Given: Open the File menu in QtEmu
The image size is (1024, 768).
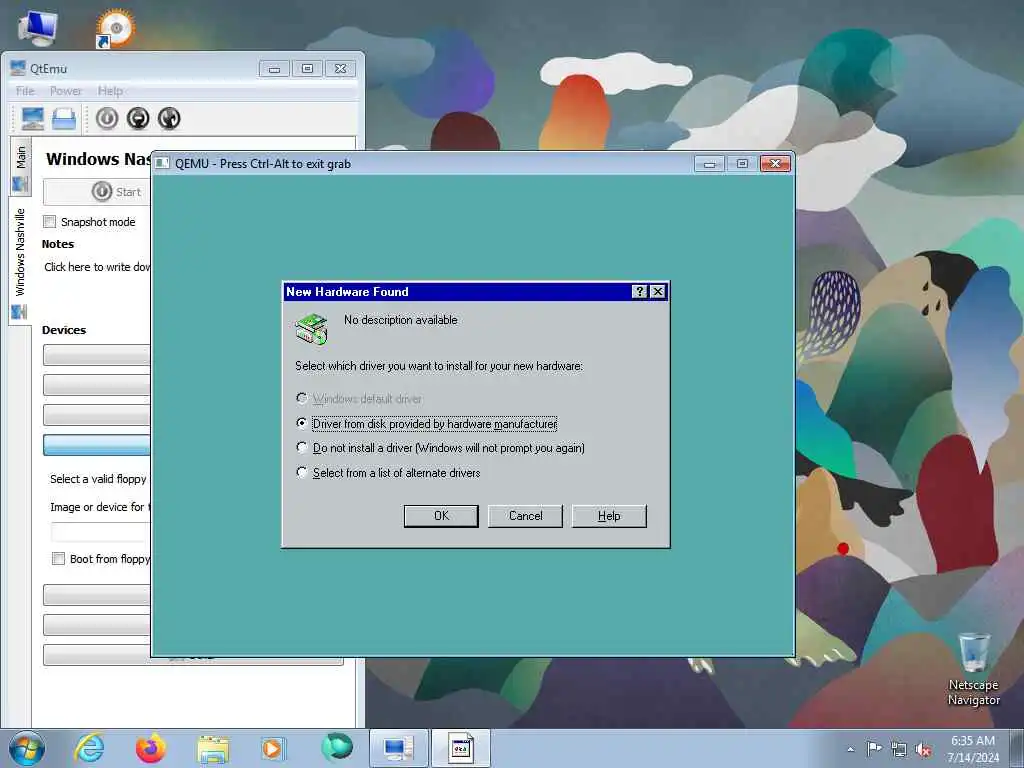Looking at the screenshot, I should [25, 91].
